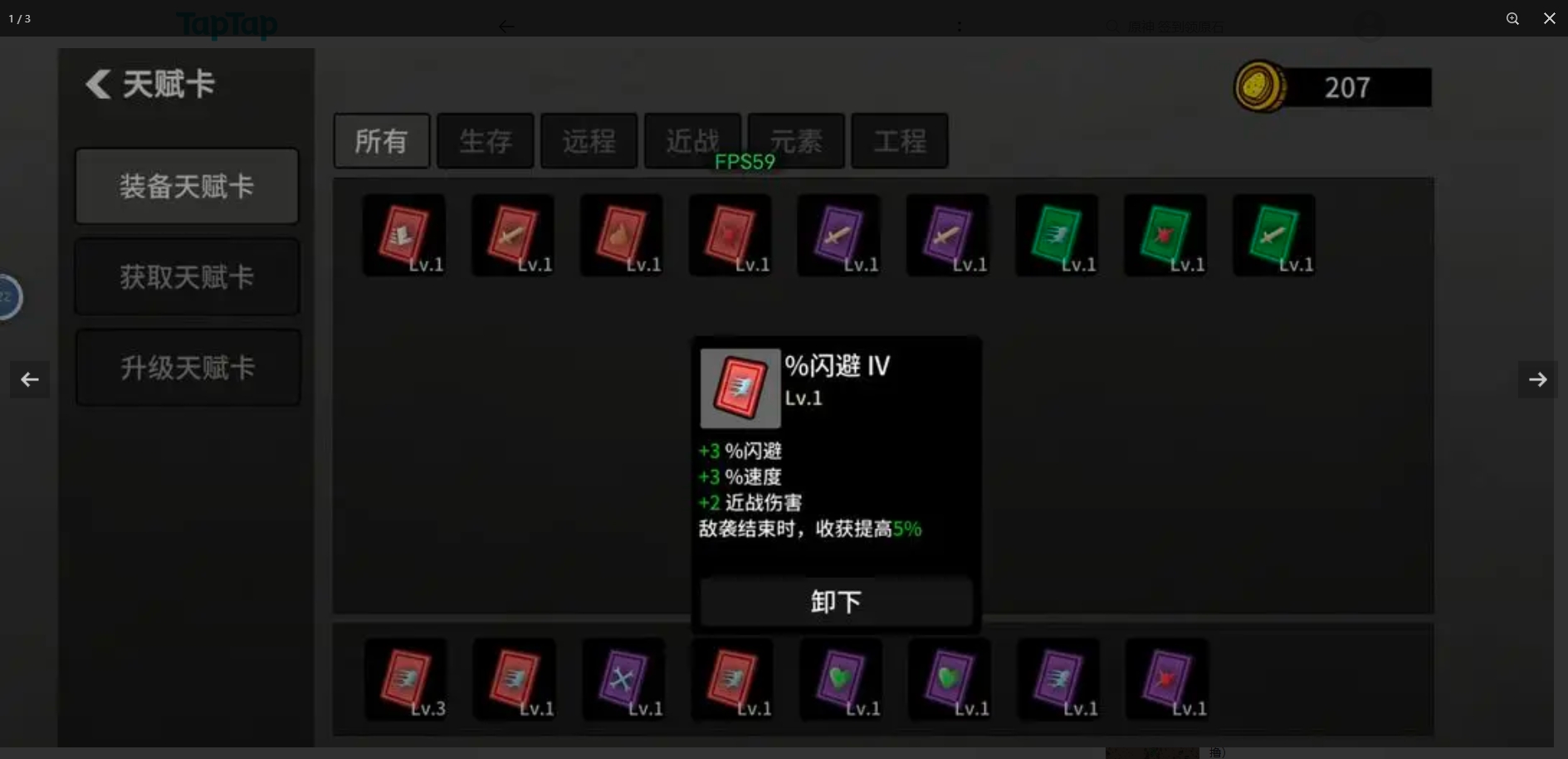Select the last green sword card

coord(1274,235)
